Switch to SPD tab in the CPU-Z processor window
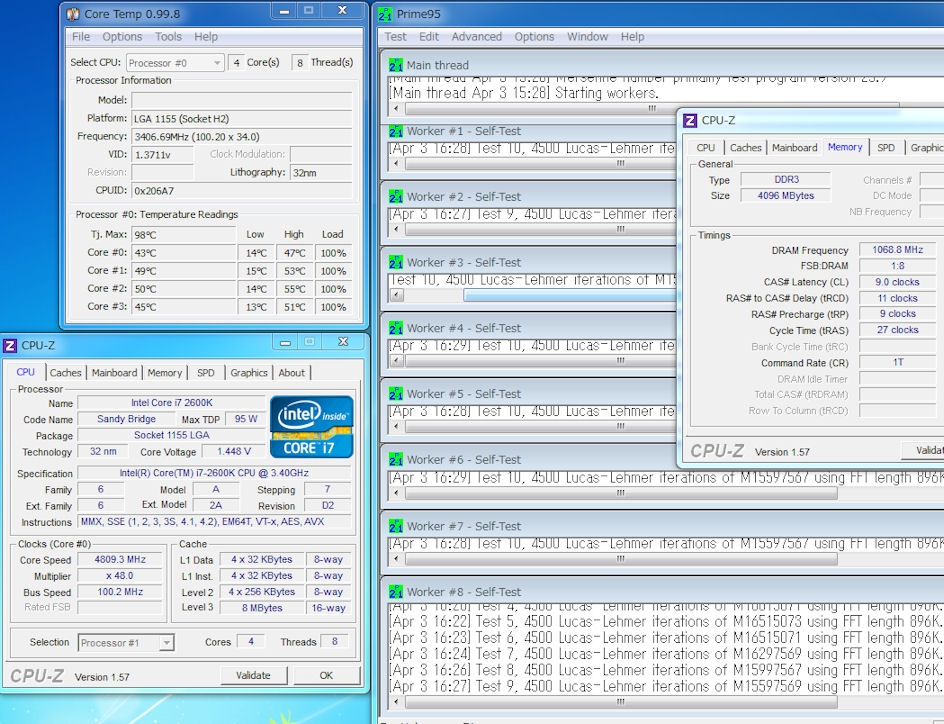This screenshot has width=944, height=724. (x=206, y=373)
